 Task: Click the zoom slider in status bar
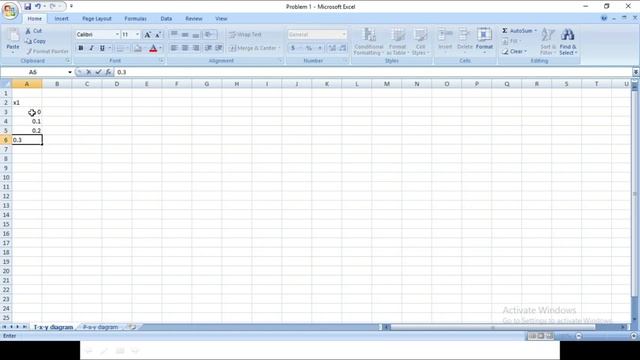606,336
